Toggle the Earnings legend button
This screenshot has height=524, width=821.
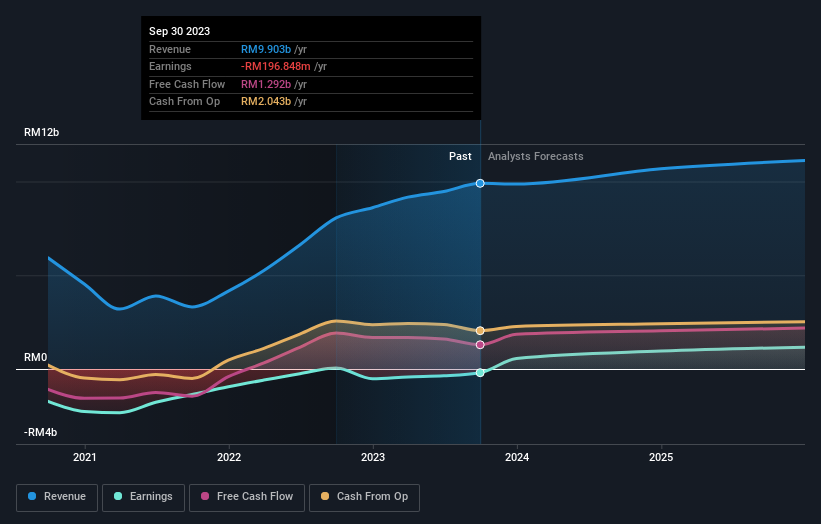[x=143, y=497]
